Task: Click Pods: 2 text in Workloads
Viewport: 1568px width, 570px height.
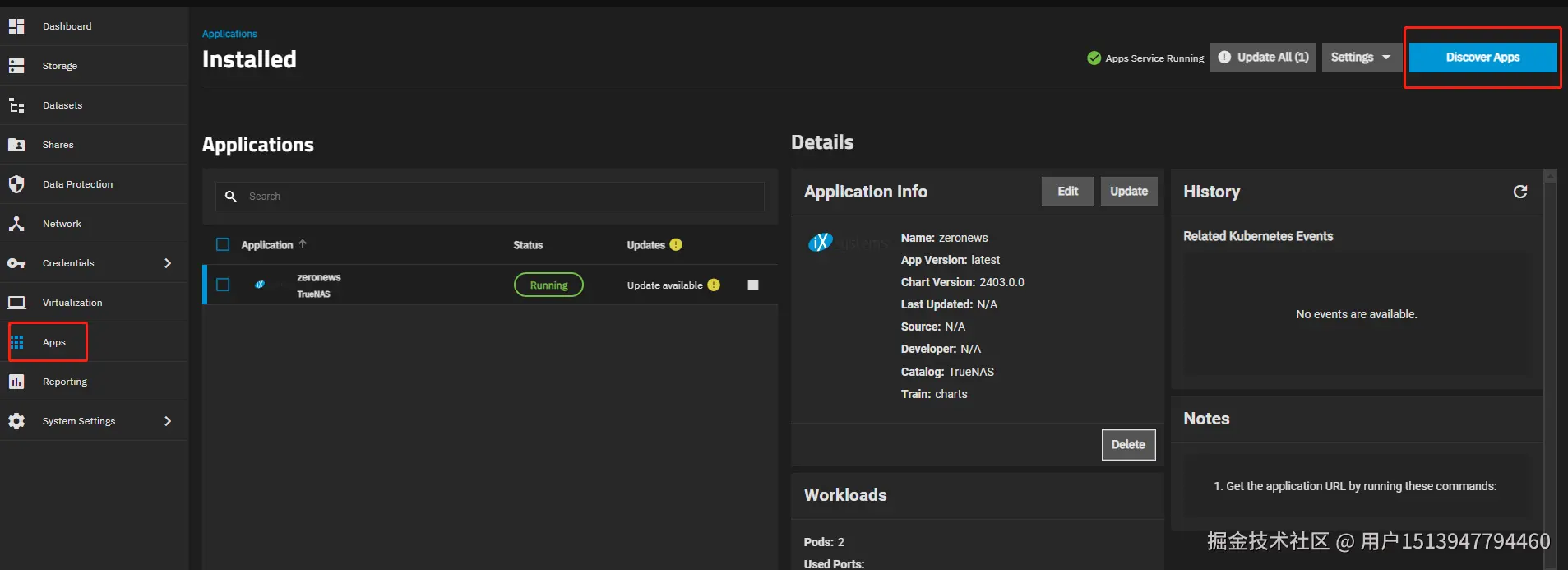Action: (824, 542)
